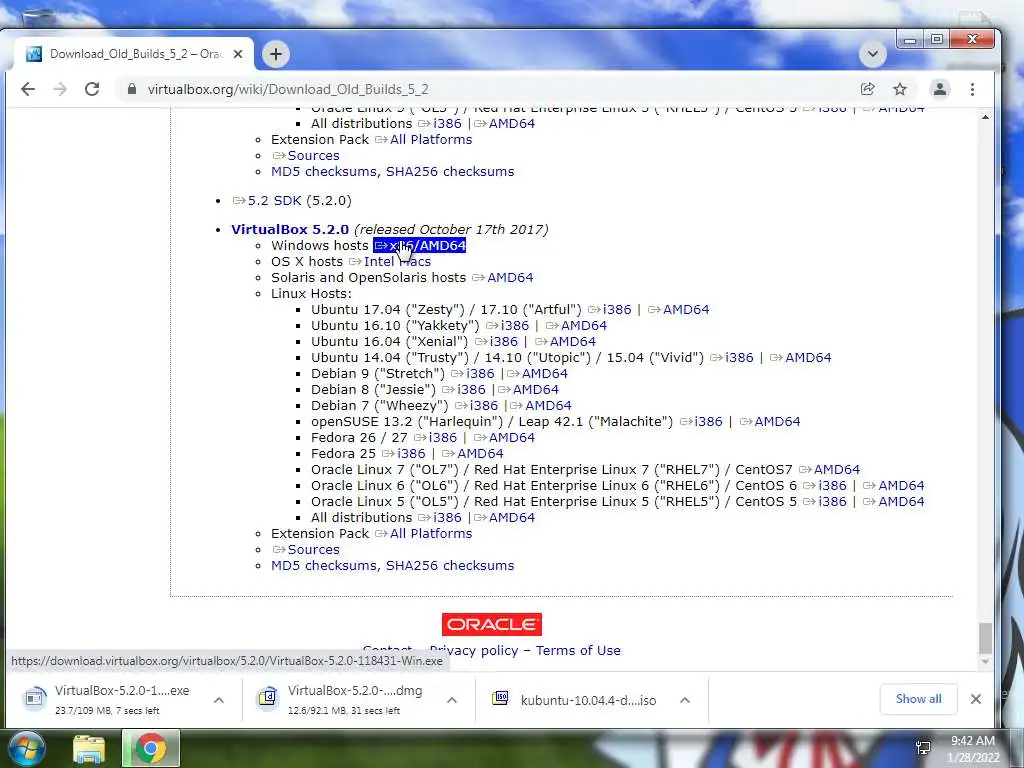The image size is (1024, 768).
Task: Close the Download_Old_Builds_5_2 tab
Action: coord(238,54)
